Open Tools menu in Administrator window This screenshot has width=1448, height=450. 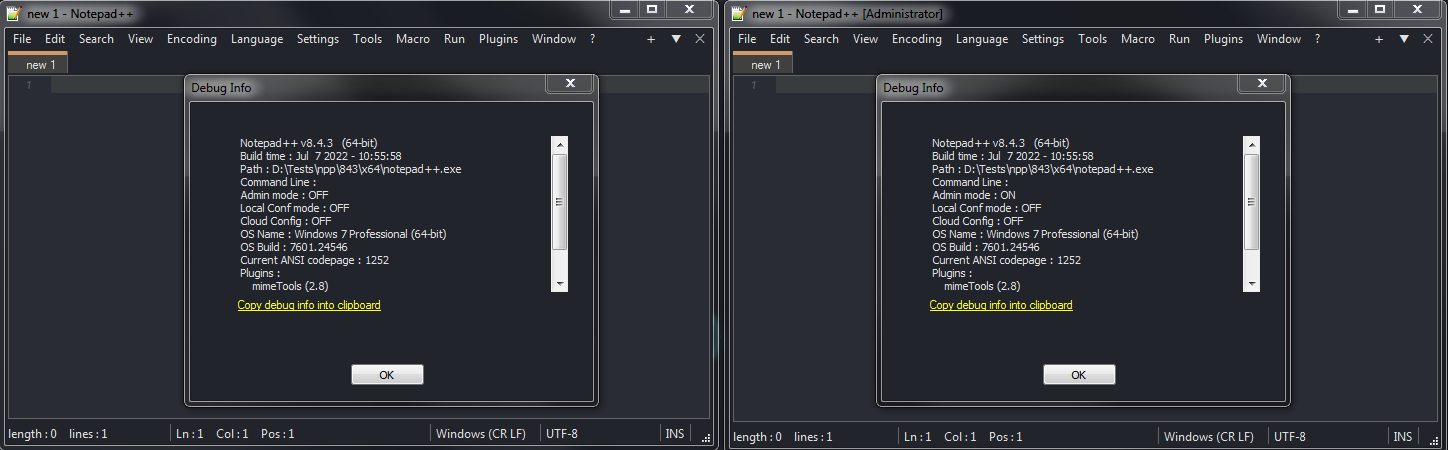click(x=1092, y=39)
